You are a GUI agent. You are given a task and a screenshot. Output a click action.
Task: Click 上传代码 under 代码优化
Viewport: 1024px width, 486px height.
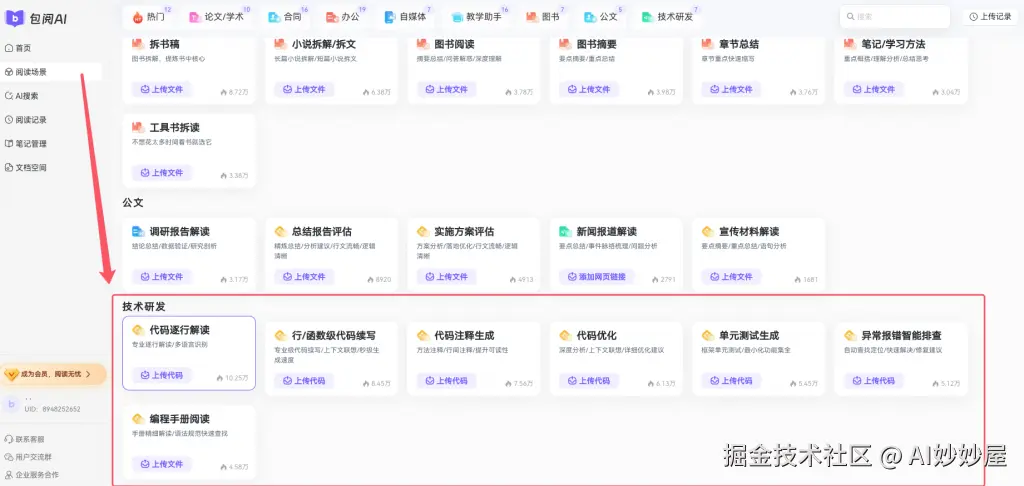click(x=590, y=380)
